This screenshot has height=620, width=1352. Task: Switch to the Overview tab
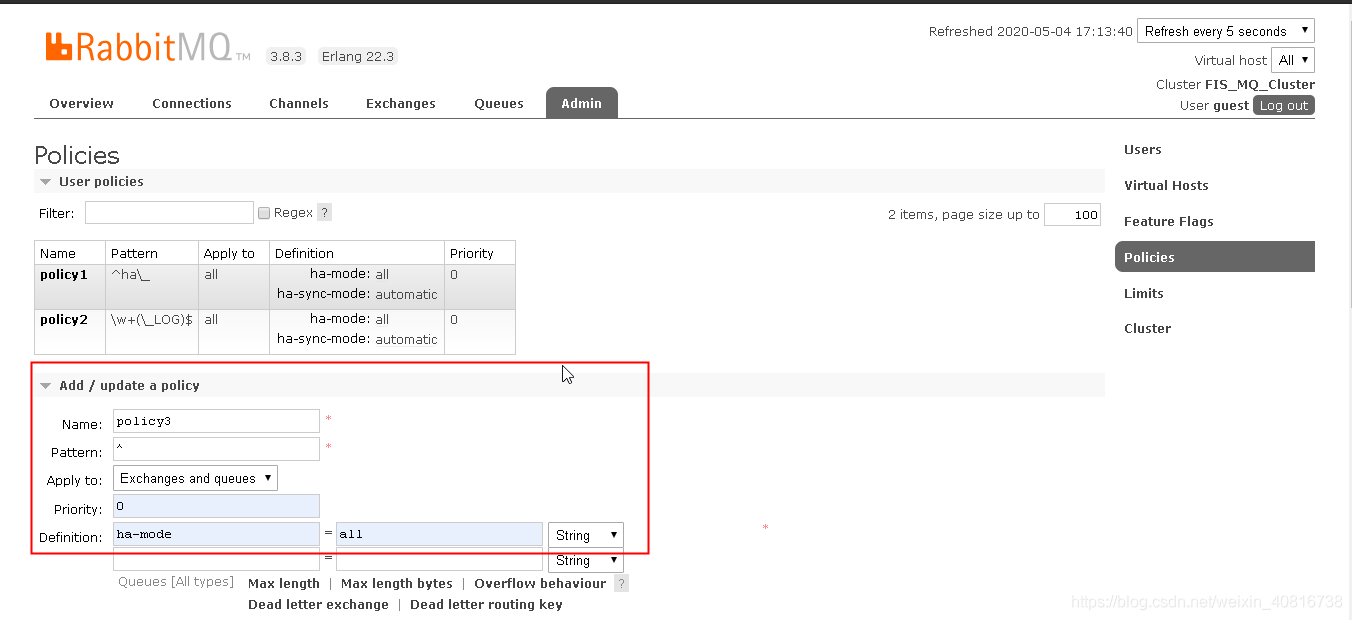click(x=81, y=103)
